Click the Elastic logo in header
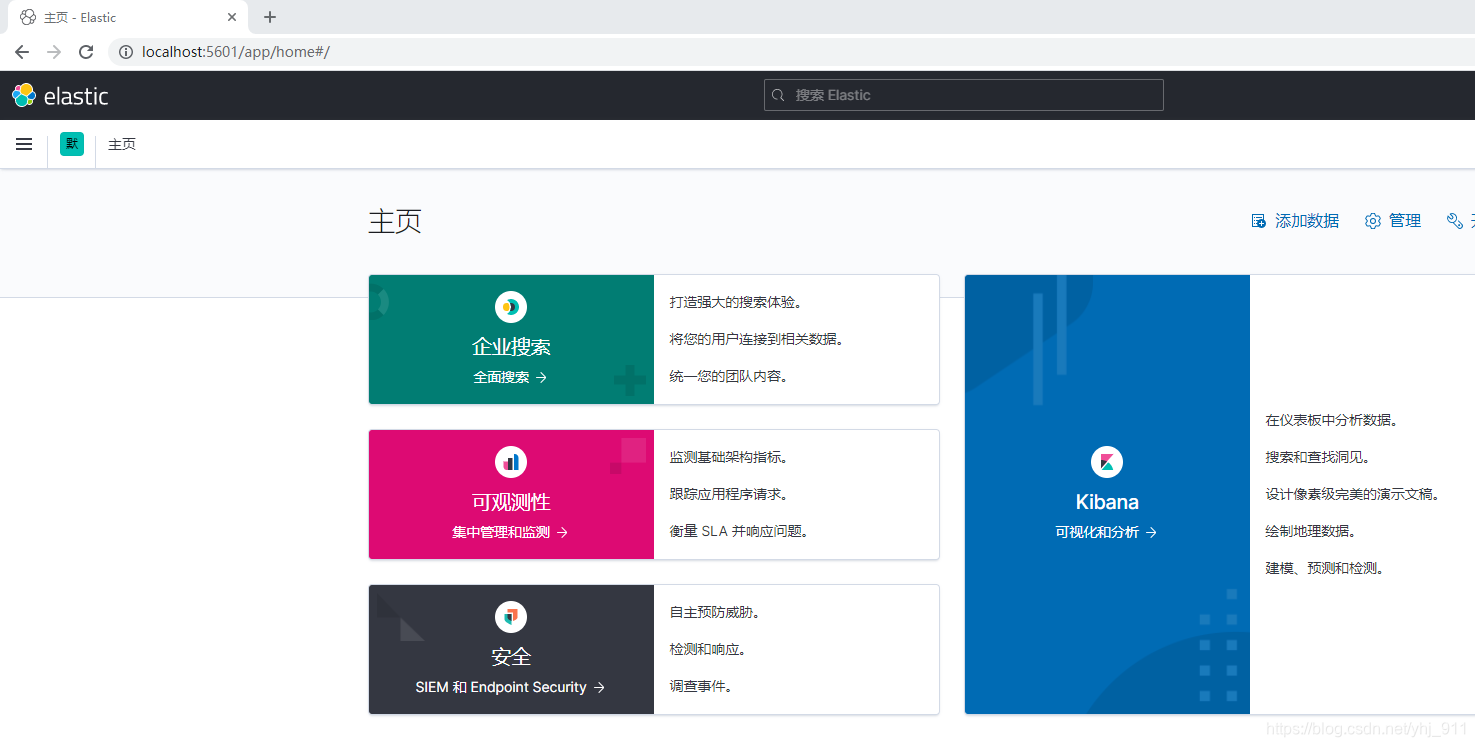The height and width of the screenshot is (747, 1475). pos(60,96)
